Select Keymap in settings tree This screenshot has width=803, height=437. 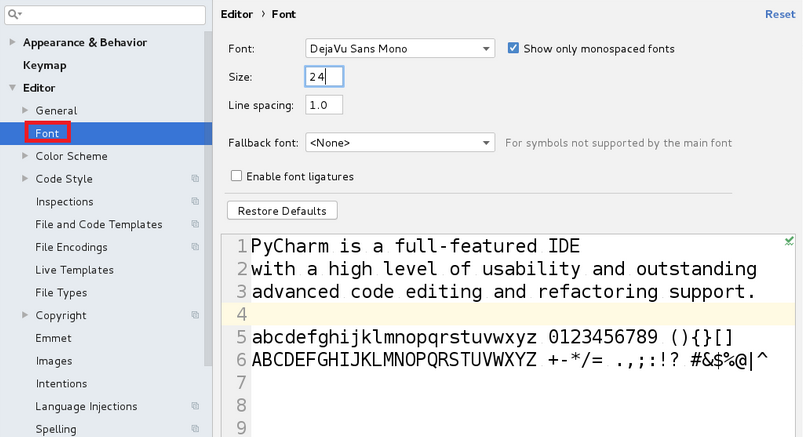coord(45,65)
